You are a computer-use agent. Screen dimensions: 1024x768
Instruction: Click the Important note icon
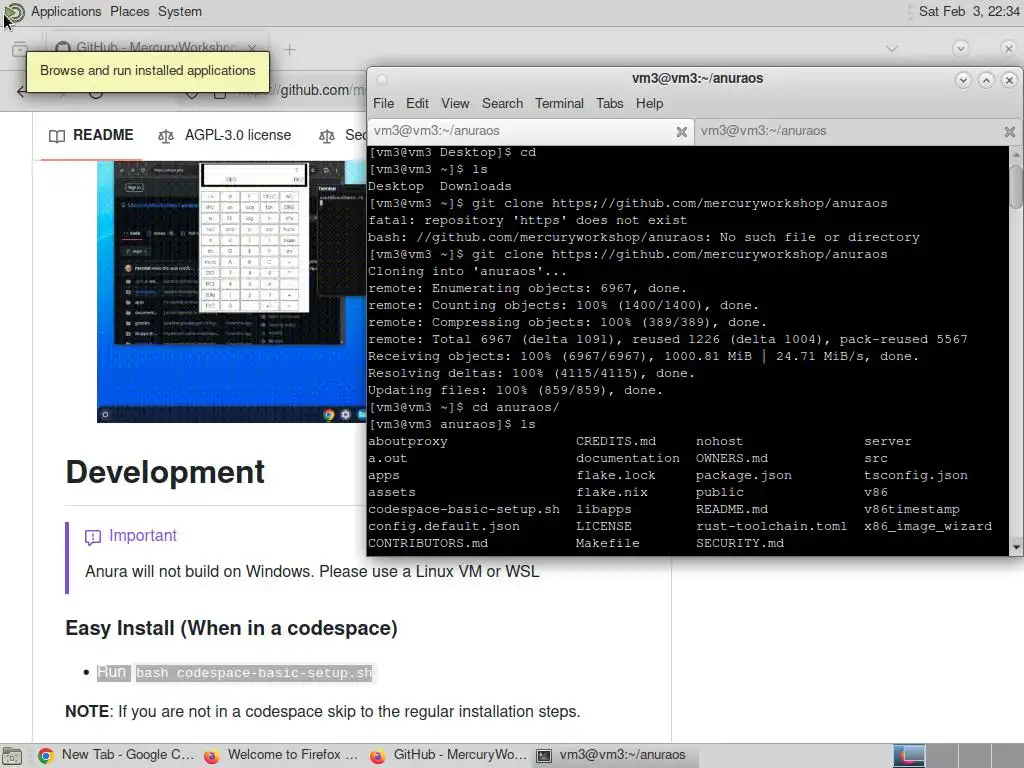[93, 537]
